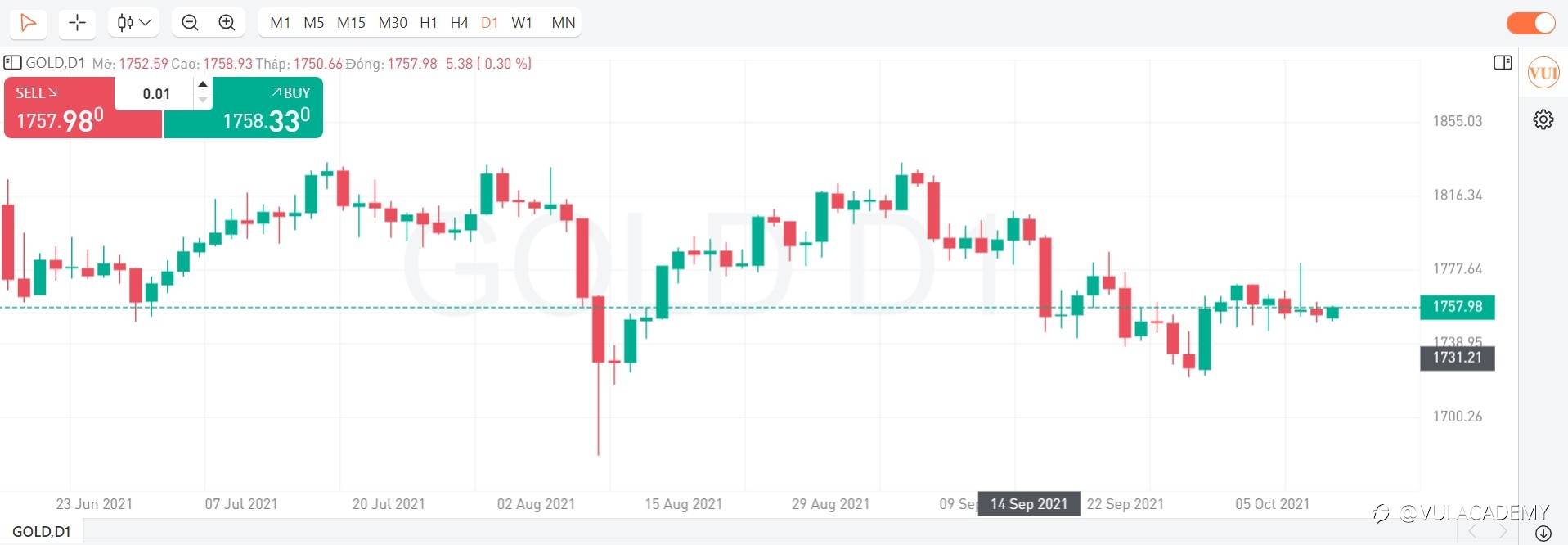Image resolution: width=1568 pixels, height=545 pixels.
Task: Increase lot volume with up arrow
Action: pyautogui.click(x=203, y=84)
